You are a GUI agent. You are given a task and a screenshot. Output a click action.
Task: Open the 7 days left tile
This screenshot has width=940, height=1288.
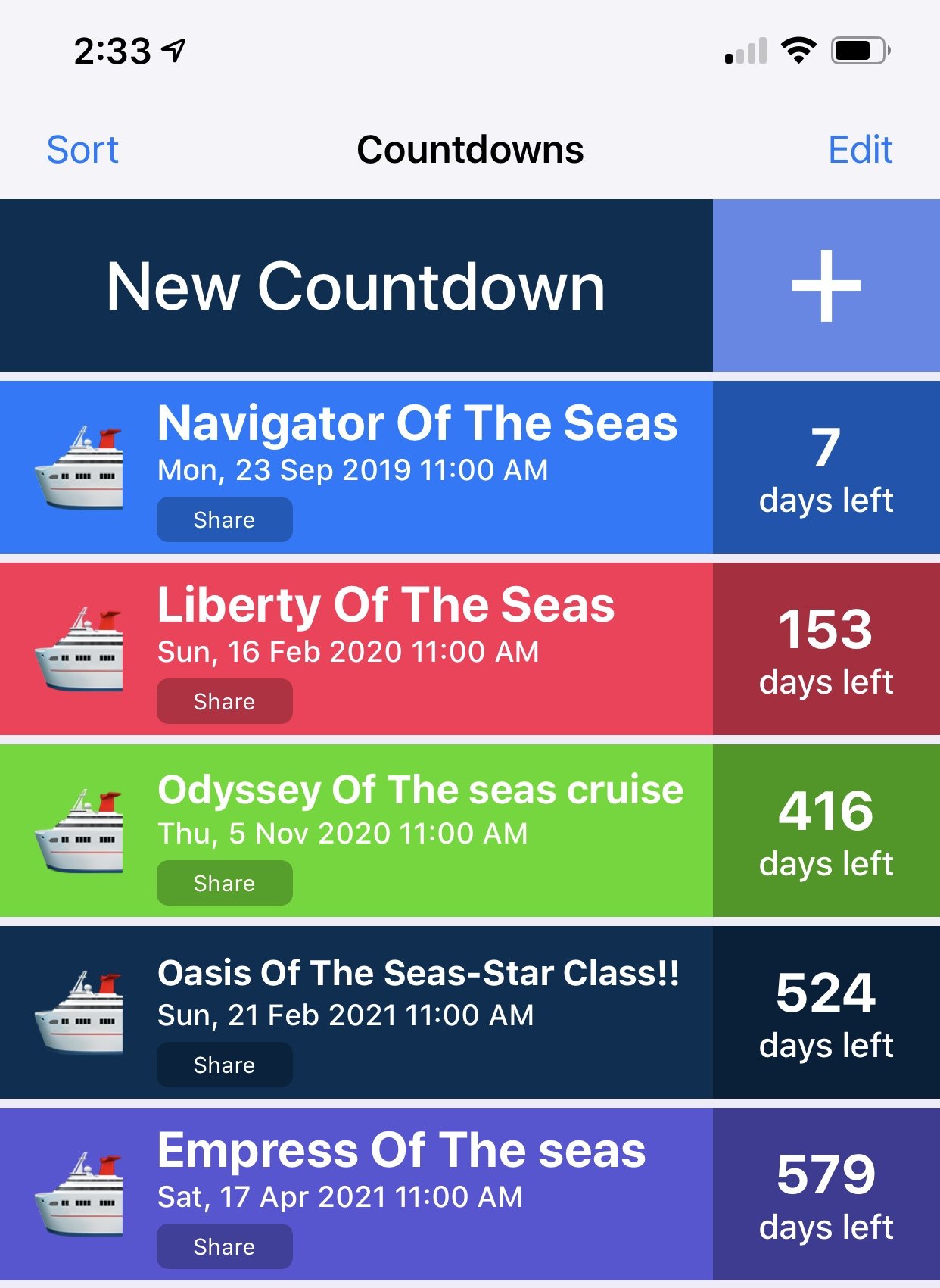(826, 467)
